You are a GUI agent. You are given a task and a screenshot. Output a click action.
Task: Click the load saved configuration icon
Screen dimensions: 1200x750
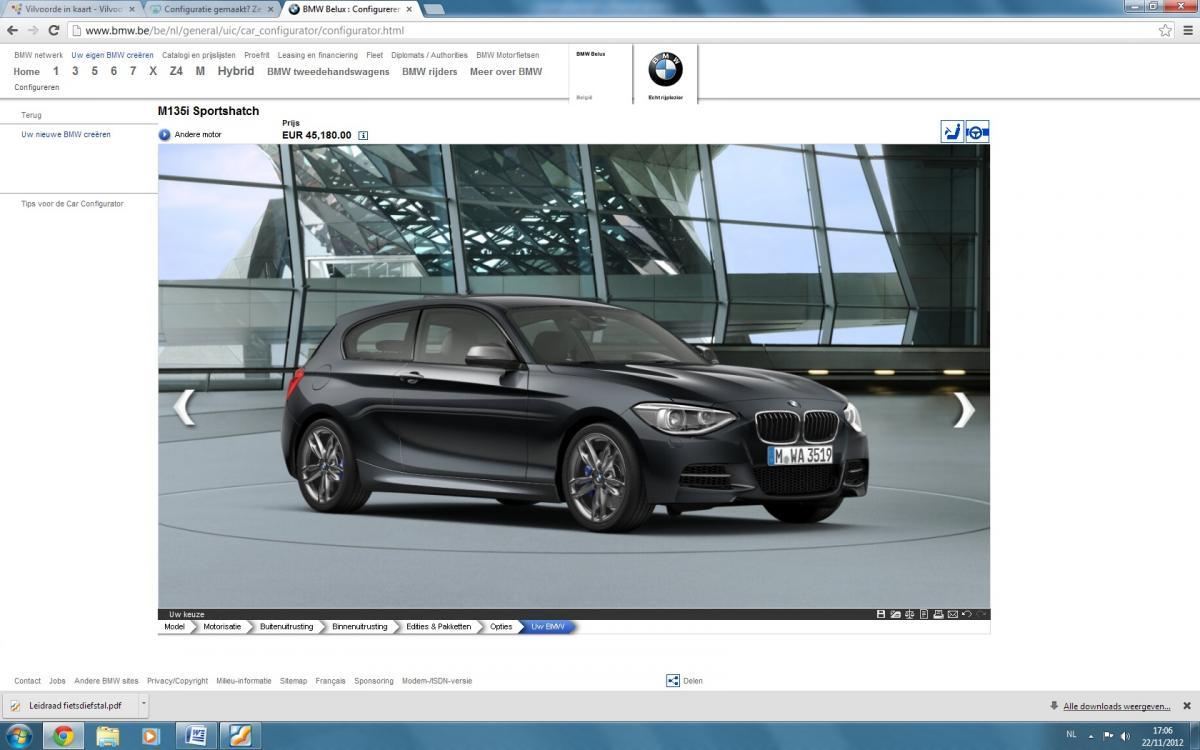click(x=896, y=614)
